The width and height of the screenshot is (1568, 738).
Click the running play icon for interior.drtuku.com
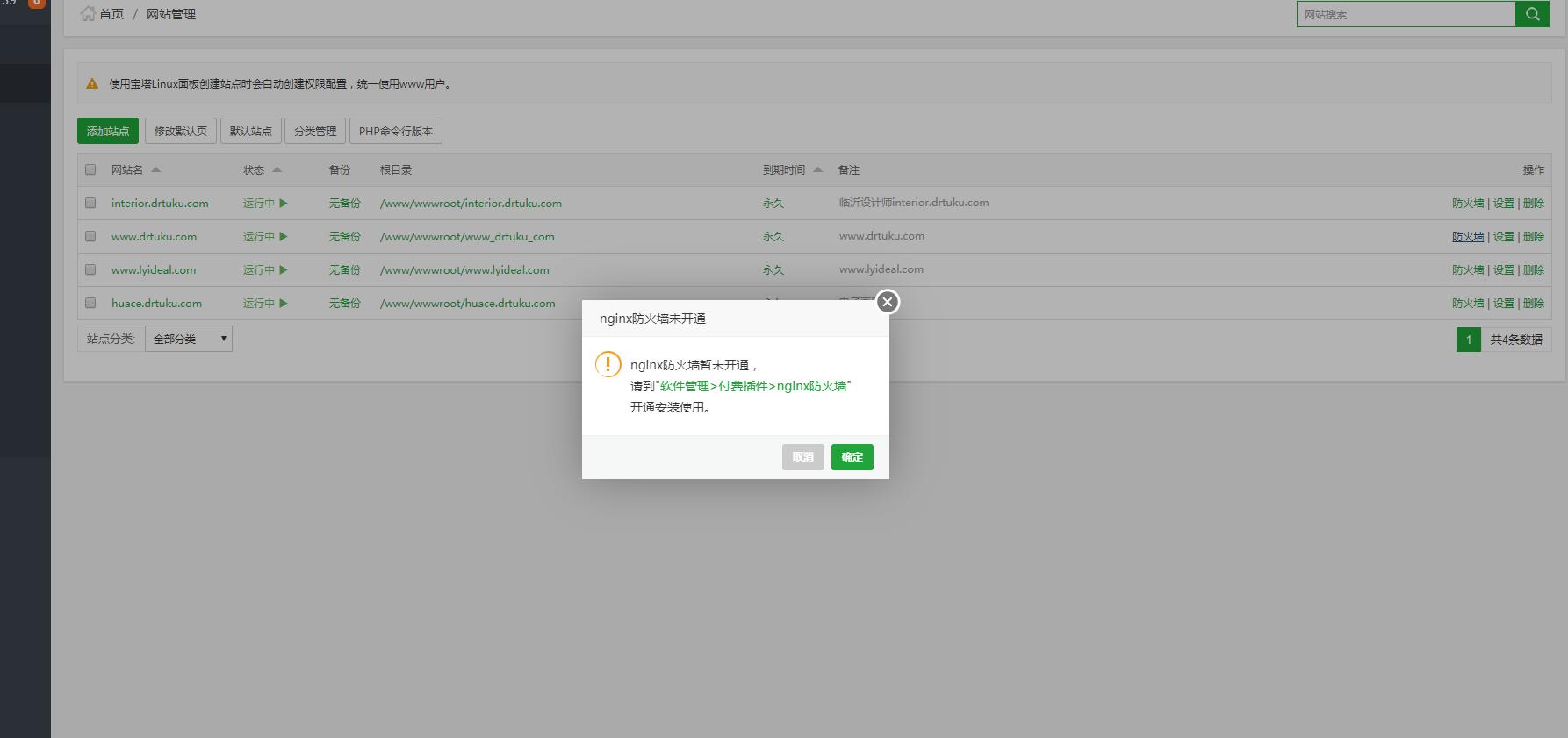point(283,203)
